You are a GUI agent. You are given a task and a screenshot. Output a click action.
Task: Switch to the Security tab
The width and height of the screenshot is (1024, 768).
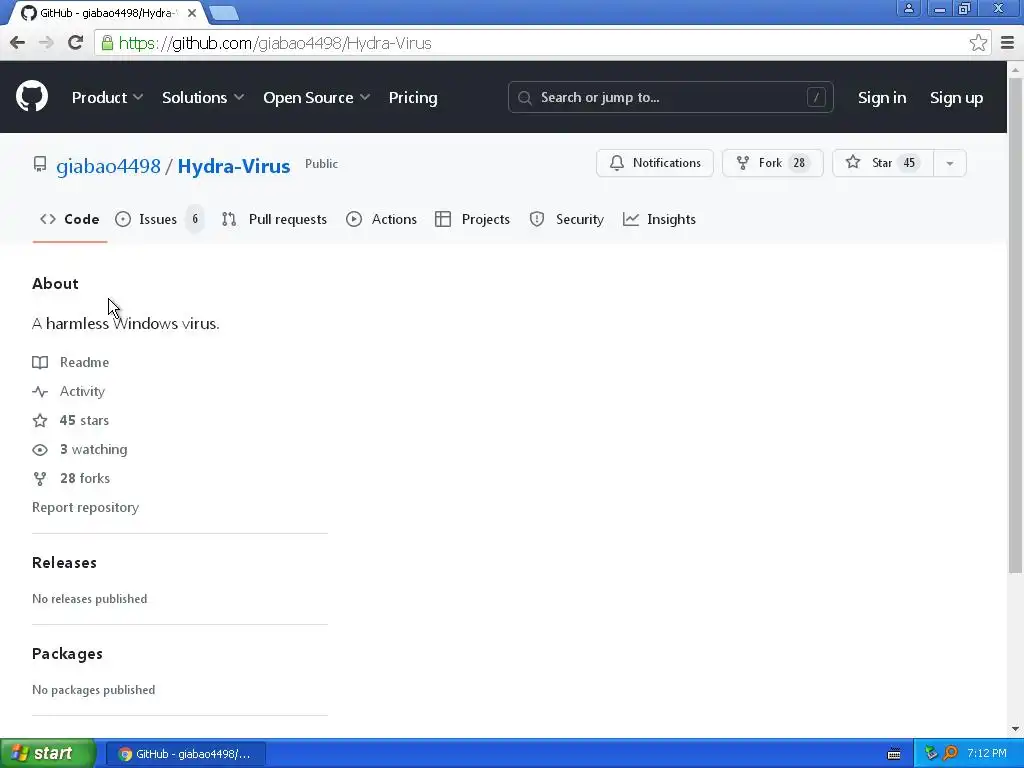click(x=566, y=219)
